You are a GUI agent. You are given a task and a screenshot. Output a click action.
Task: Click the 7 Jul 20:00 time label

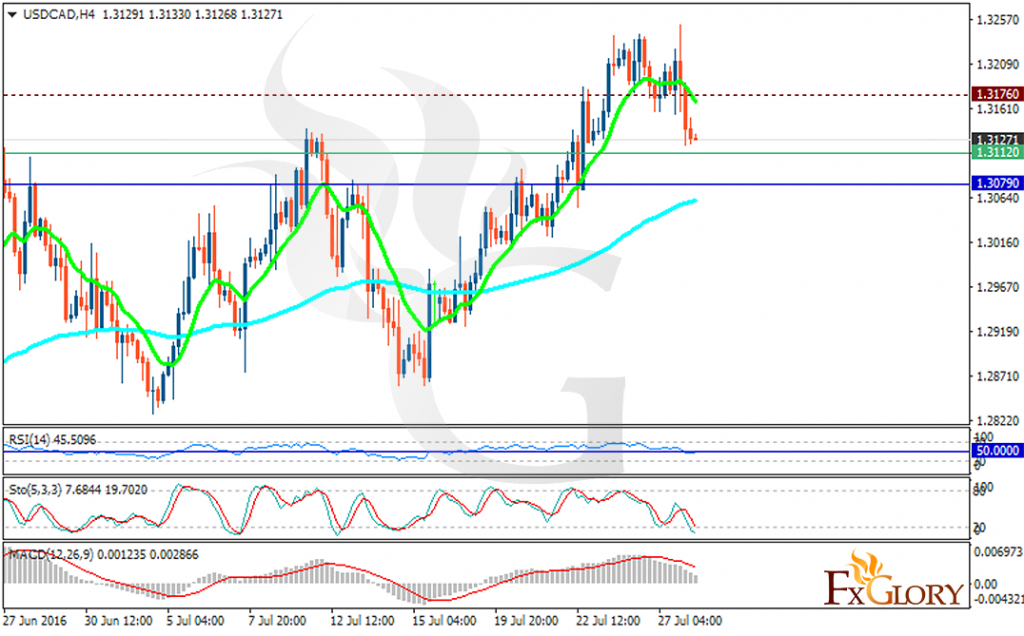coord(278,620)
